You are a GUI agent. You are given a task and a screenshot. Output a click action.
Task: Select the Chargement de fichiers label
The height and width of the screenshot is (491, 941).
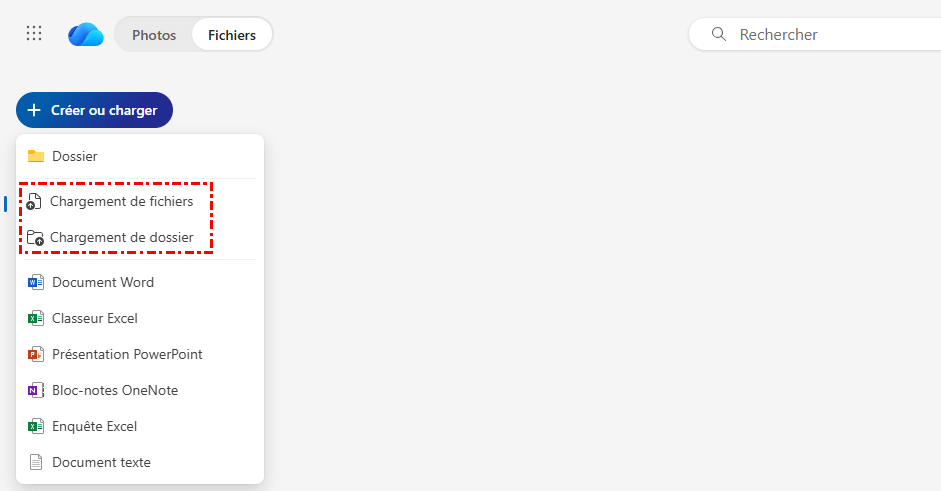pyautogui.click(x=121, y=202)
